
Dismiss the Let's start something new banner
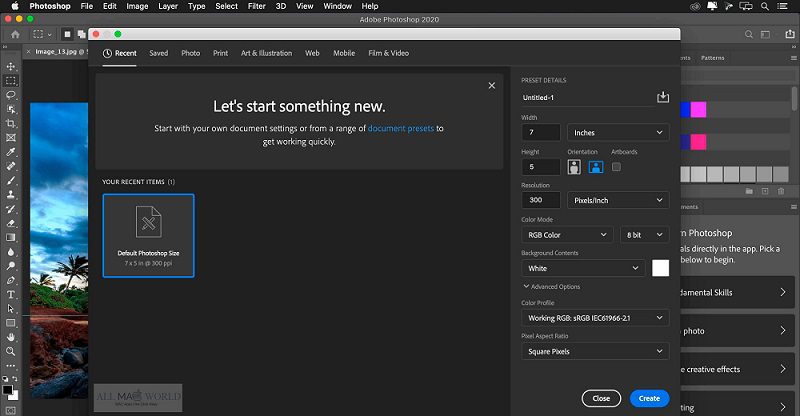[x=491, y=86]
